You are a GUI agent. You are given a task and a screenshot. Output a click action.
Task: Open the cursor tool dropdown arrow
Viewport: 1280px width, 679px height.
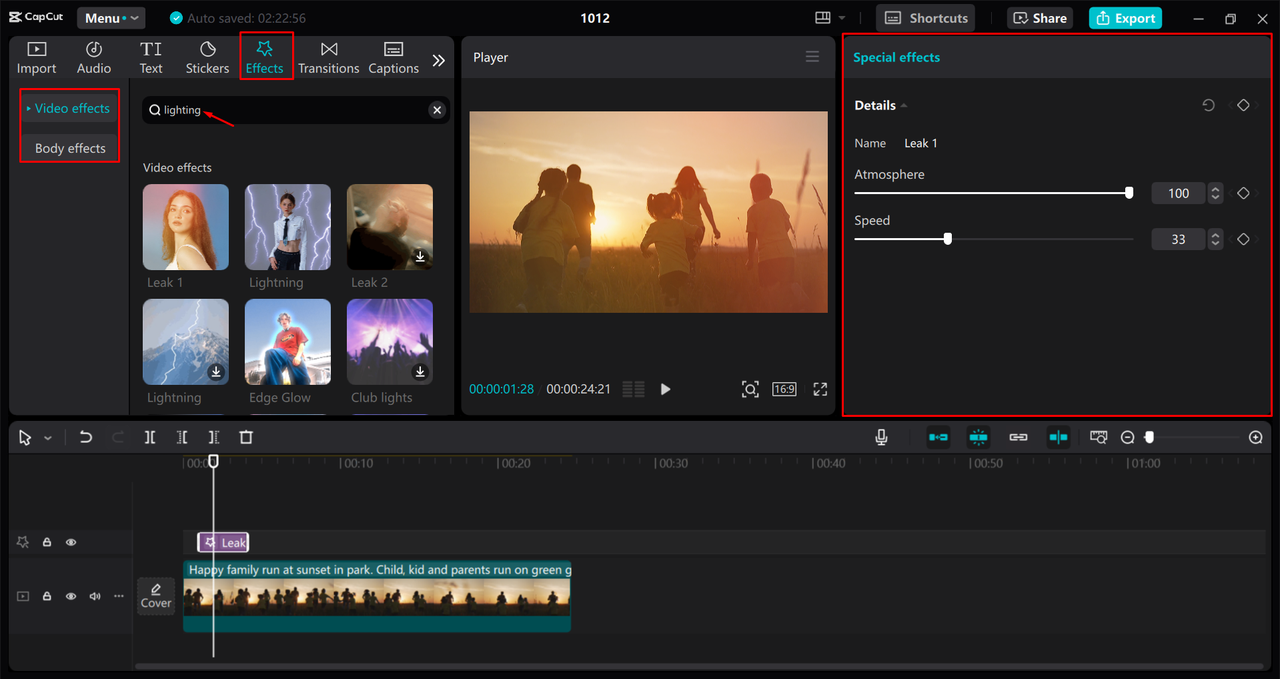coord(47,438)
